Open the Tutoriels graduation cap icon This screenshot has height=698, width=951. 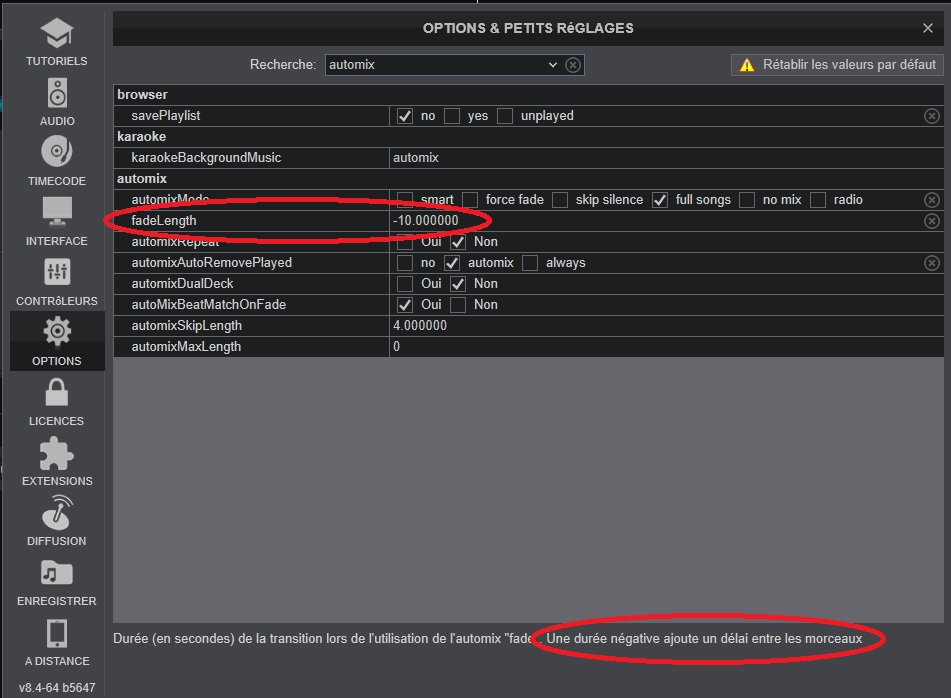click(57, 35)
